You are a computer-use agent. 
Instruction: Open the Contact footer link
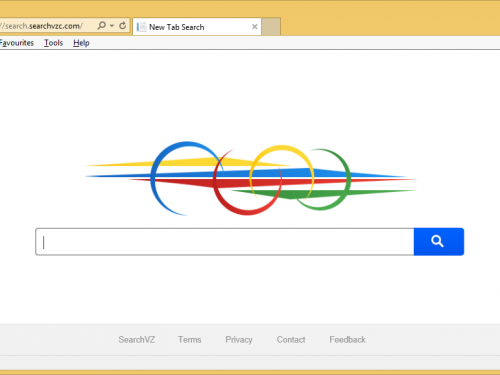tap(291, 340)
